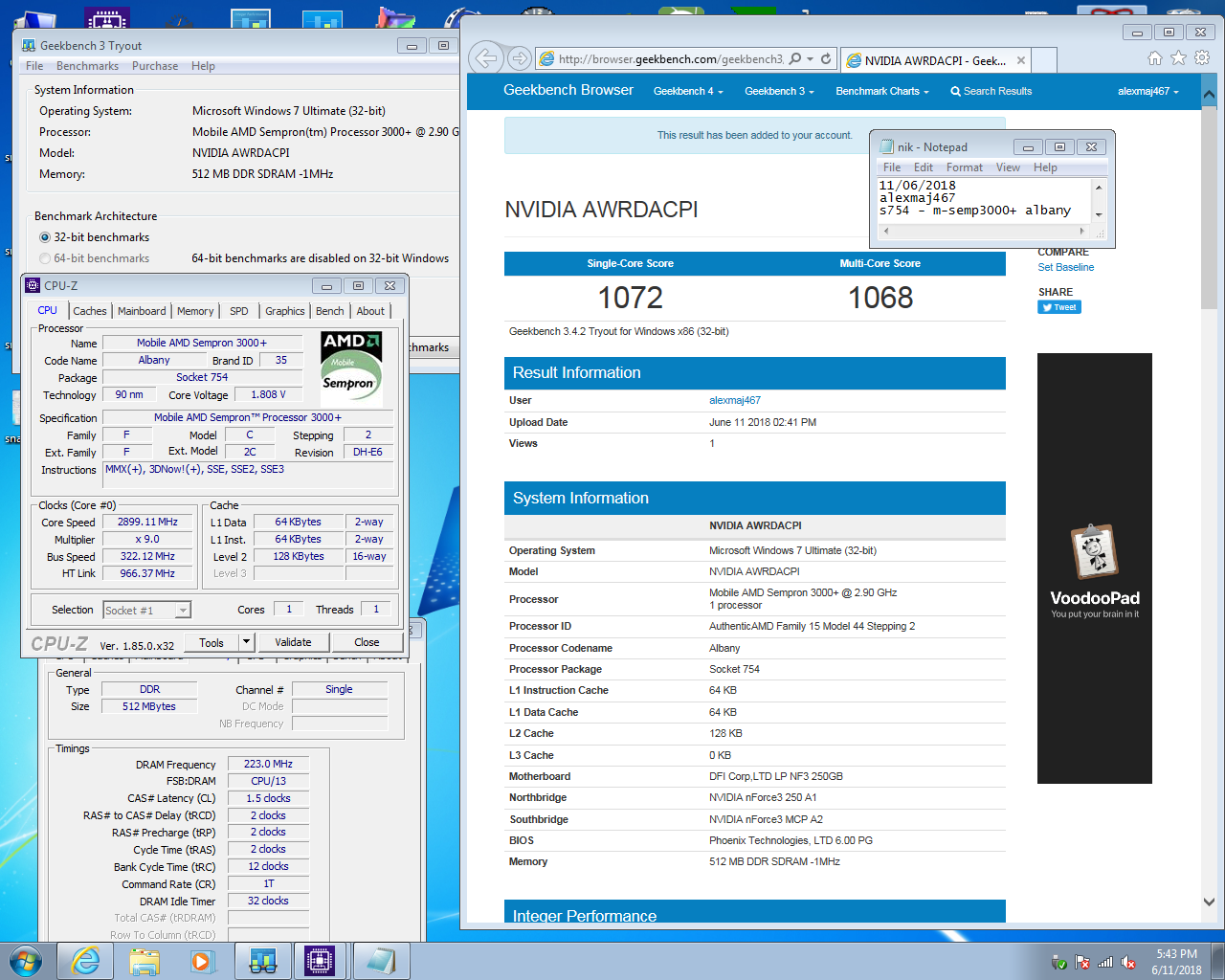1225x980 pixels.
Task: Click the AMD Mobile Sempron logo
Action: [351, 369]
